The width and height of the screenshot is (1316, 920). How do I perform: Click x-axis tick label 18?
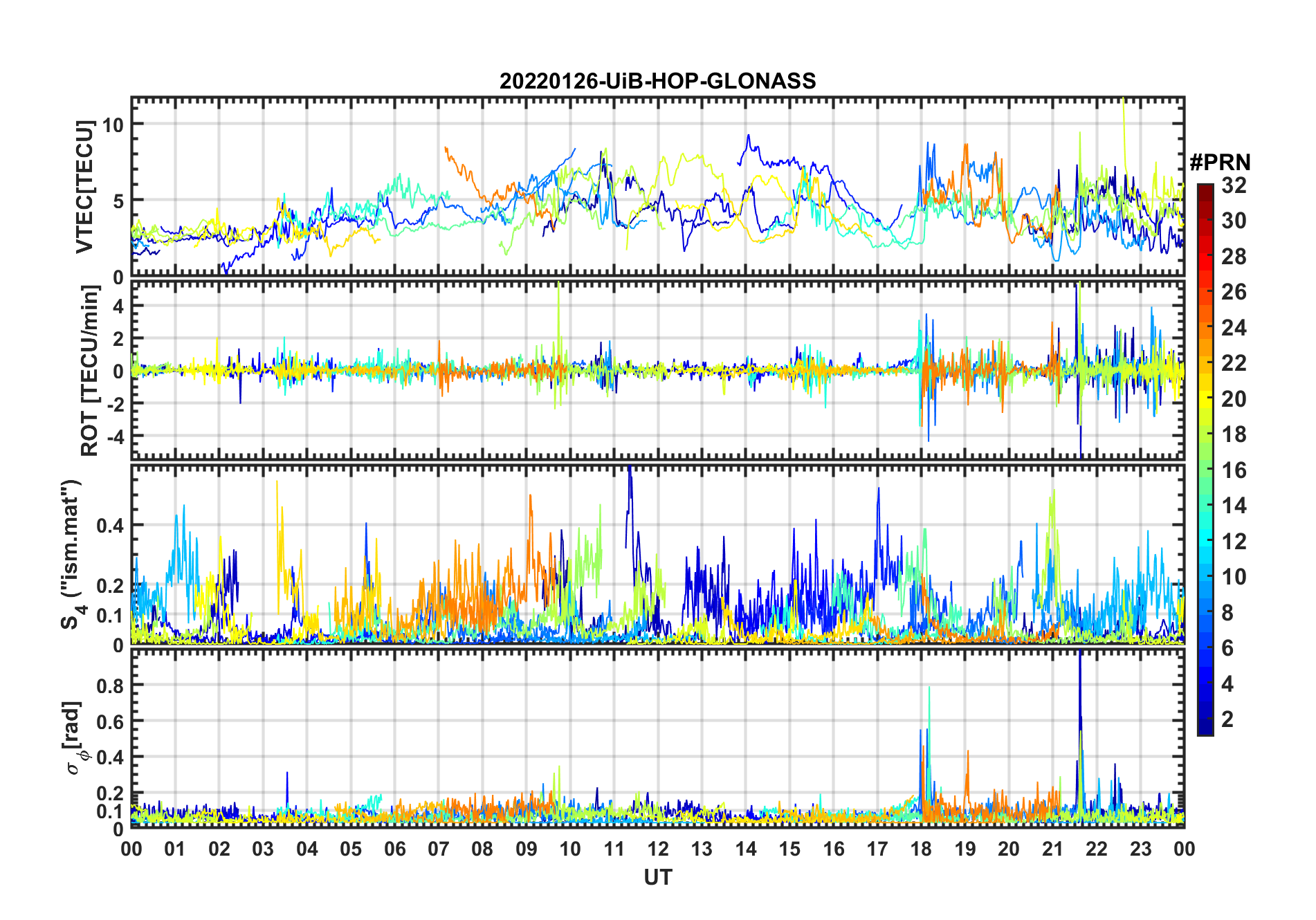click(x=921, y=849)
